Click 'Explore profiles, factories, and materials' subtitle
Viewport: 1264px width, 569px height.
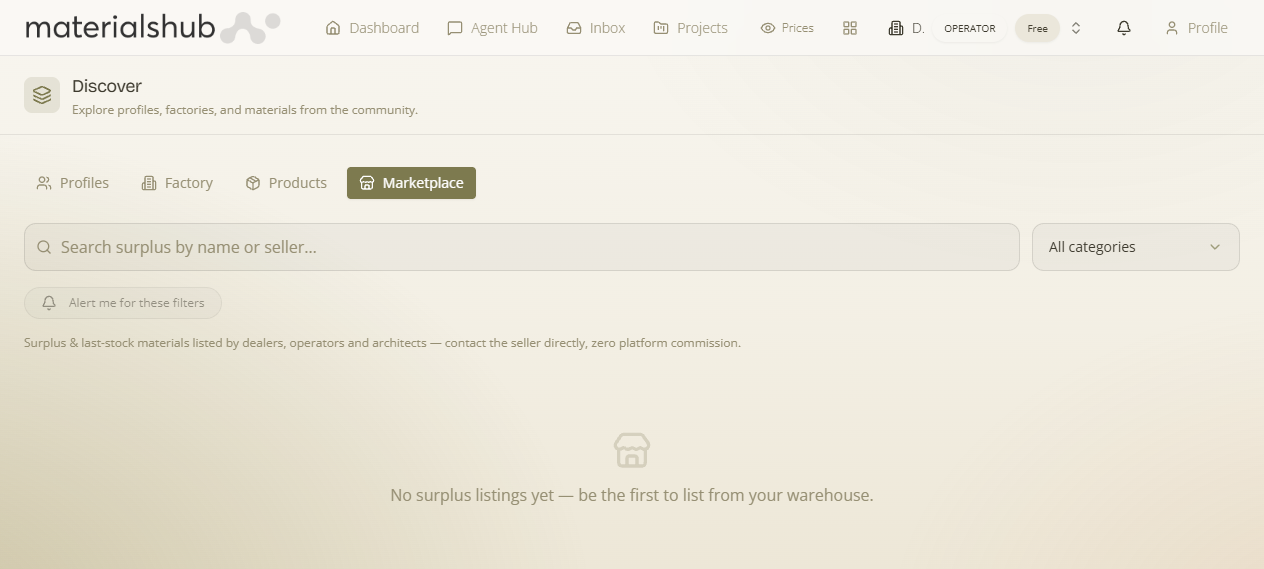(x=245, y=110)
